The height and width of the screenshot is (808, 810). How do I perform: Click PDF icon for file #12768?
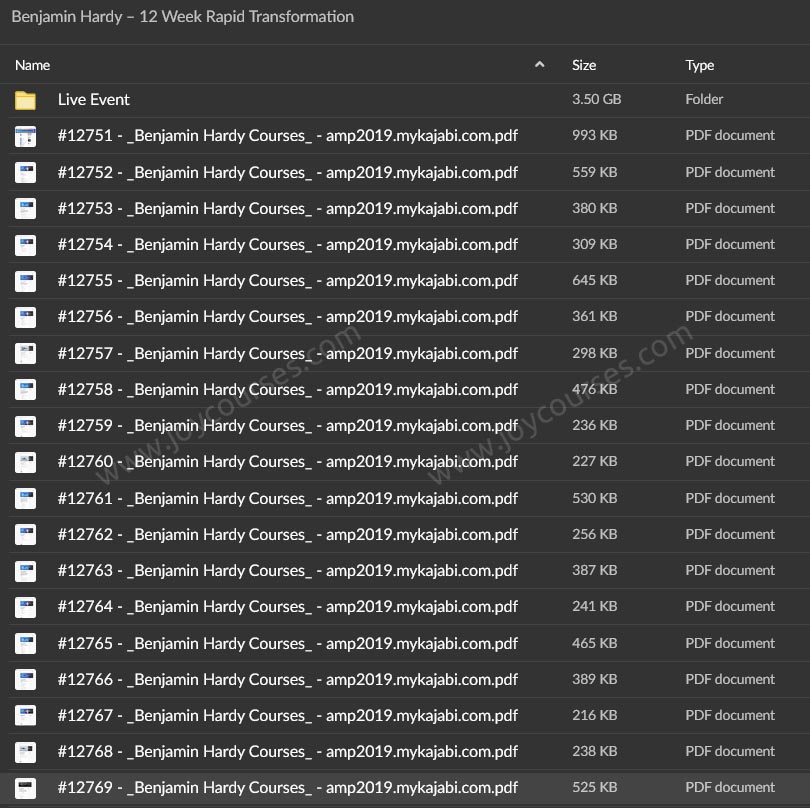(x=25, y=753)
